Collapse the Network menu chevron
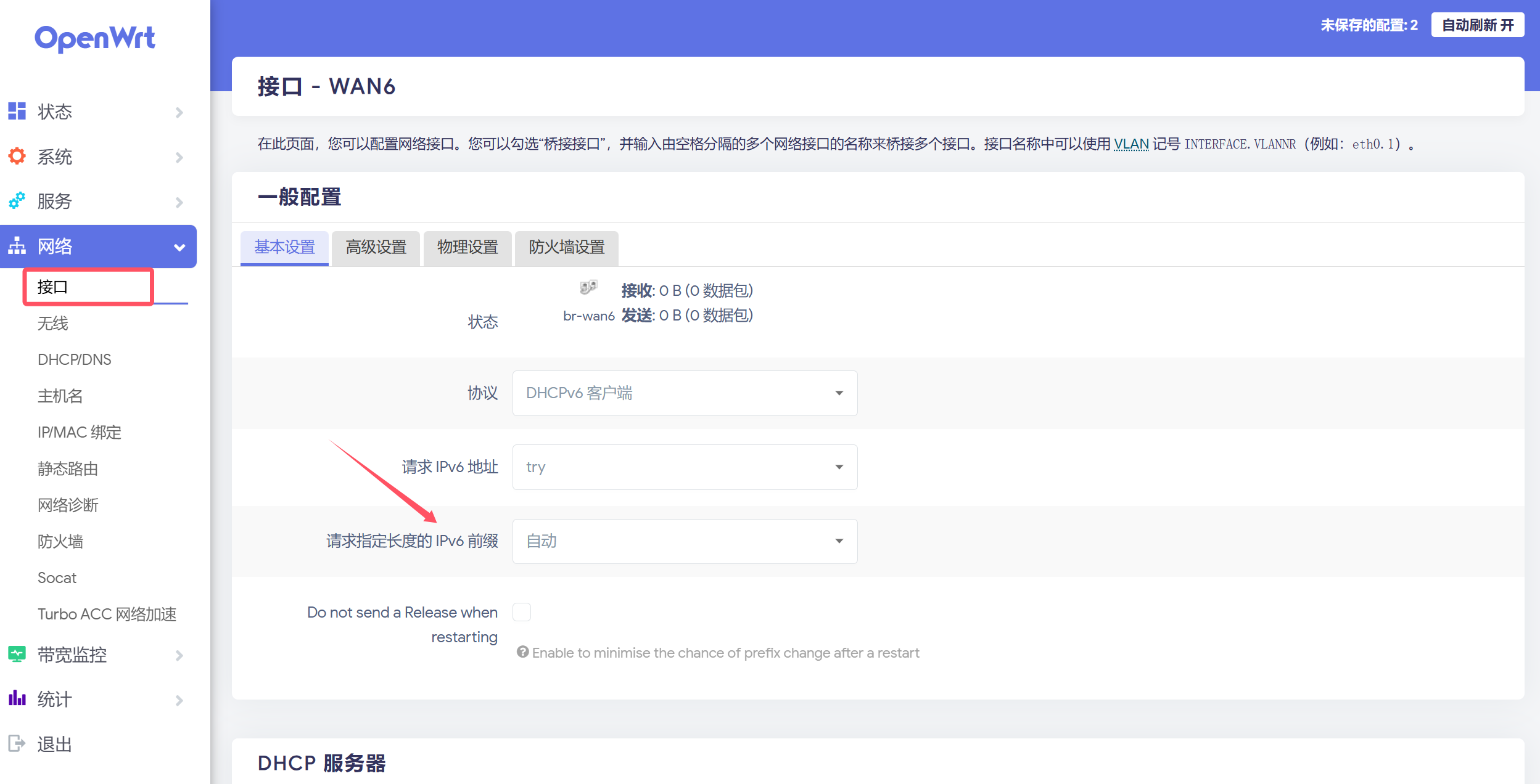Screen dimensions: 1540x784 click(179, 247)
